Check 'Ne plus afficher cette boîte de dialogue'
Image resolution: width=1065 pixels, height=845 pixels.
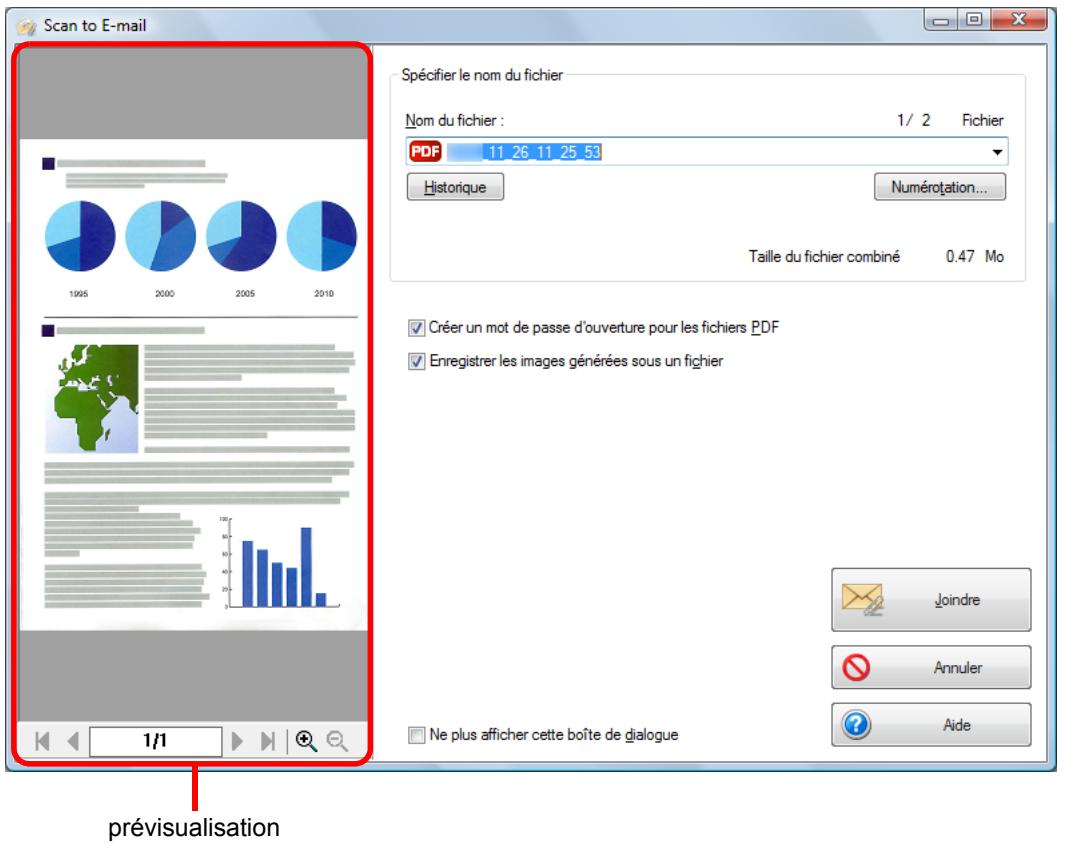coord(416,735)
